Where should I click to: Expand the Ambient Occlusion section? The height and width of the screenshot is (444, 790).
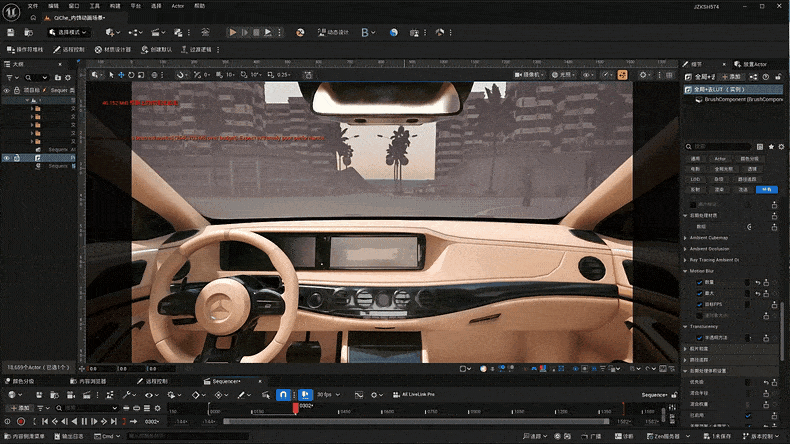click(x=685, y=249)
